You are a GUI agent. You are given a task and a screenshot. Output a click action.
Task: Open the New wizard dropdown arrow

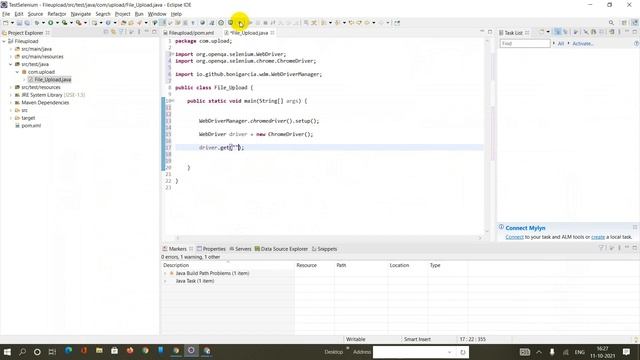pyautogui.click(x=12, y=23)
